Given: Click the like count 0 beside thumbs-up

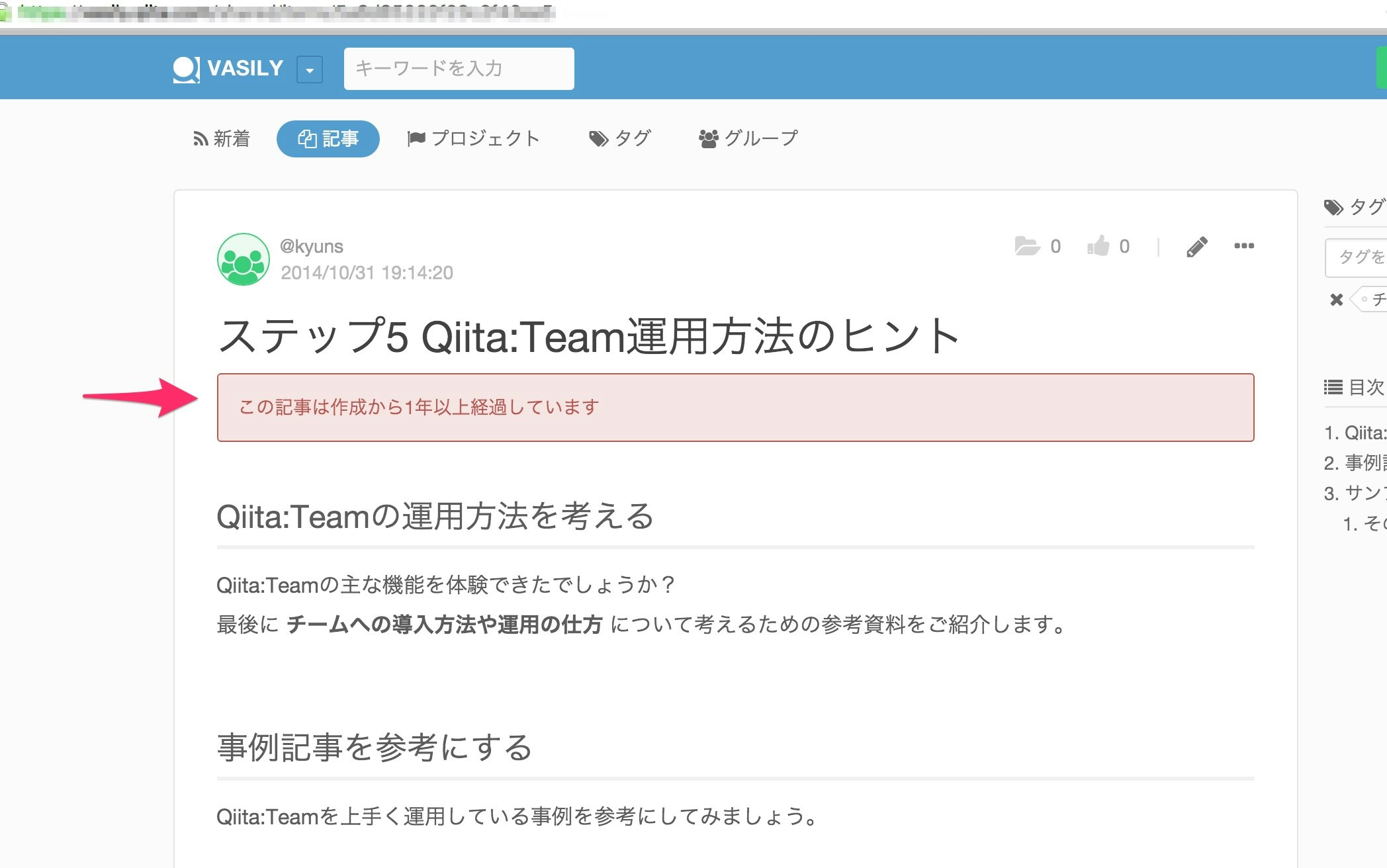Looking at the screenshot, I should click(1124, 247).
